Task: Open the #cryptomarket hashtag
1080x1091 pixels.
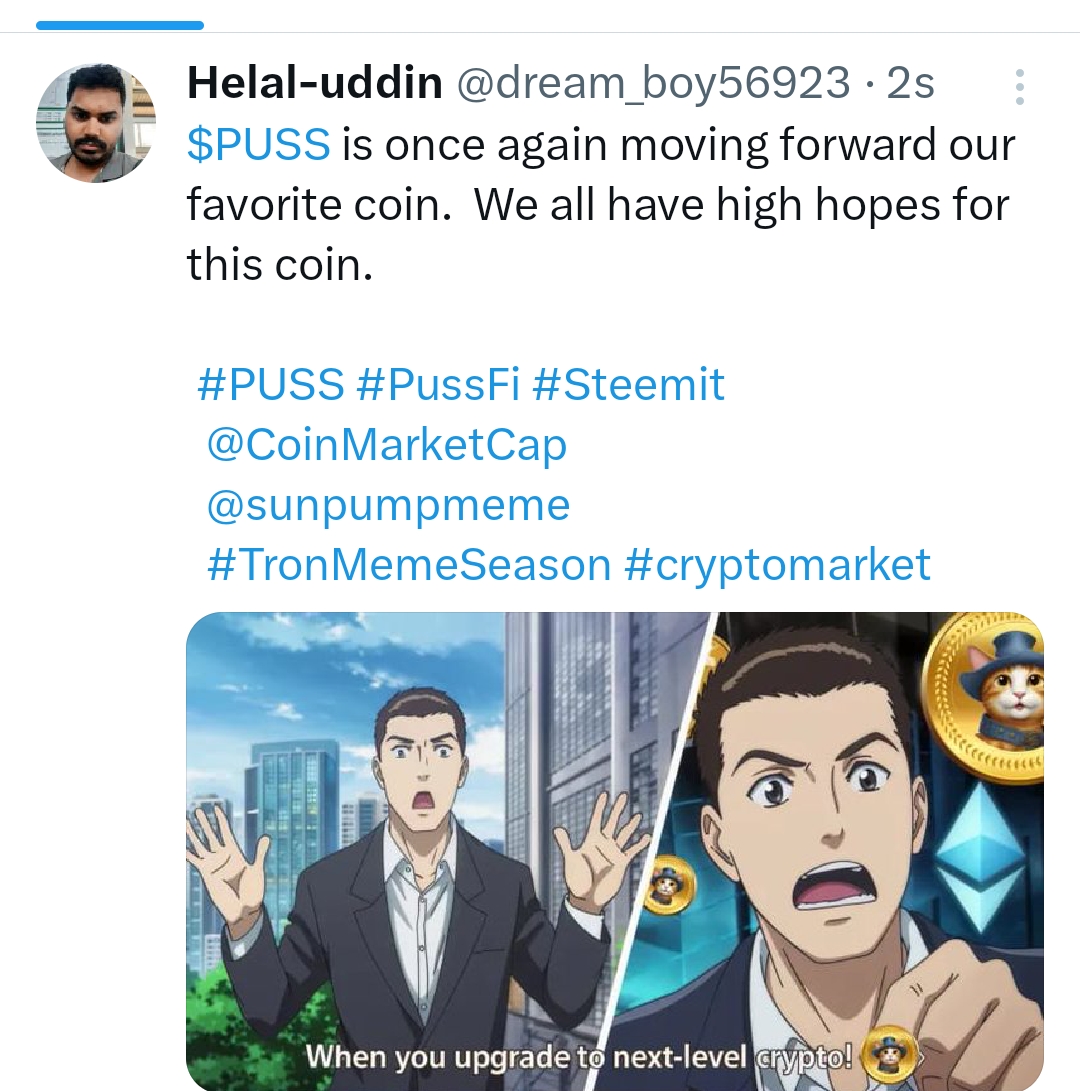Action: pos(777,564)
